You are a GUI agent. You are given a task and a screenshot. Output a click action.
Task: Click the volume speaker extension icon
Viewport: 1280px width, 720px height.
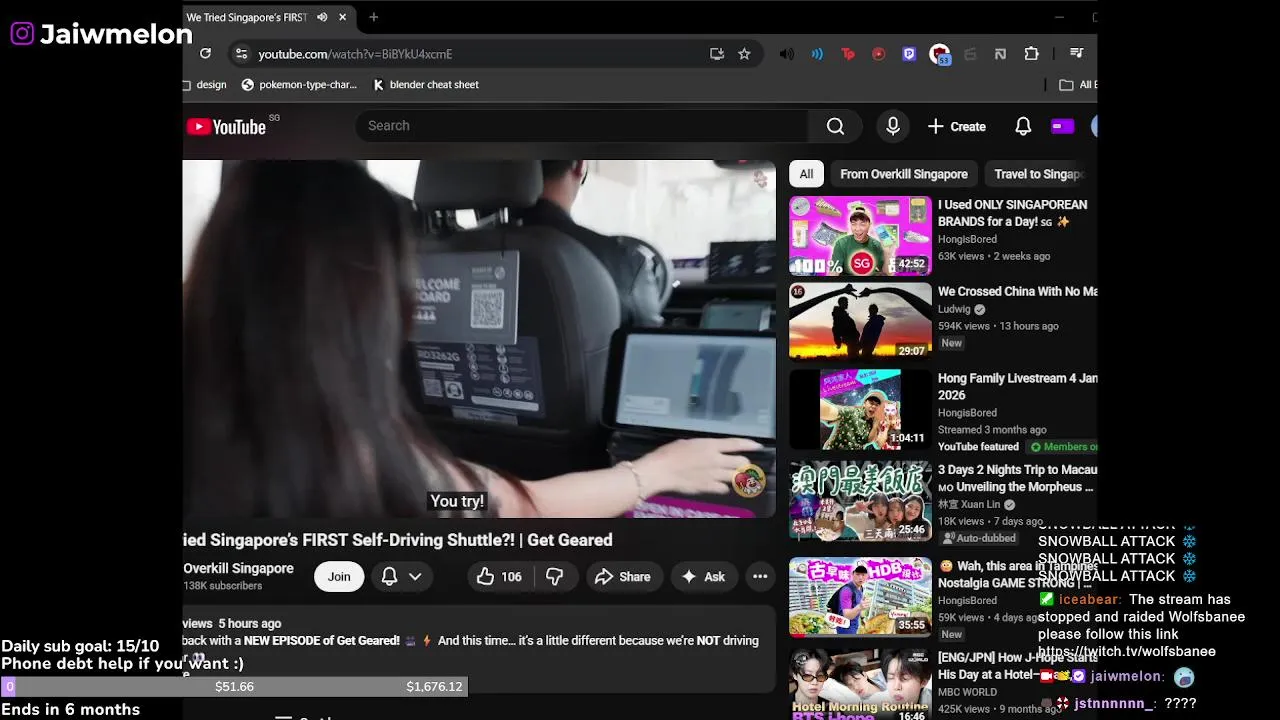[x=787, y=54]
